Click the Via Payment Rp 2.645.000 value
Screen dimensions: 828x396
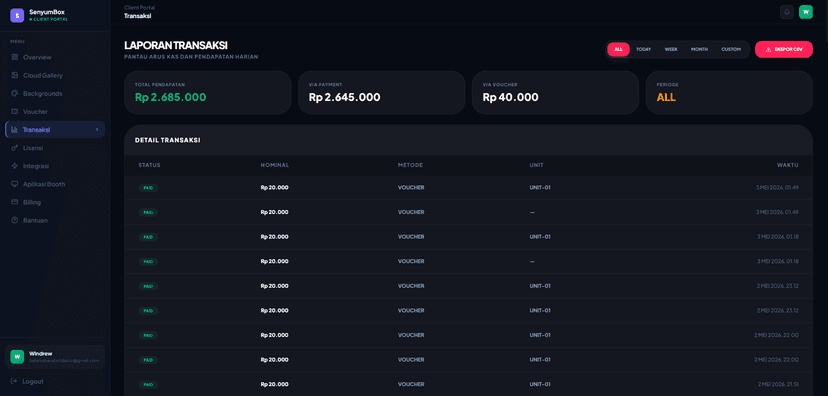(344, 97)
